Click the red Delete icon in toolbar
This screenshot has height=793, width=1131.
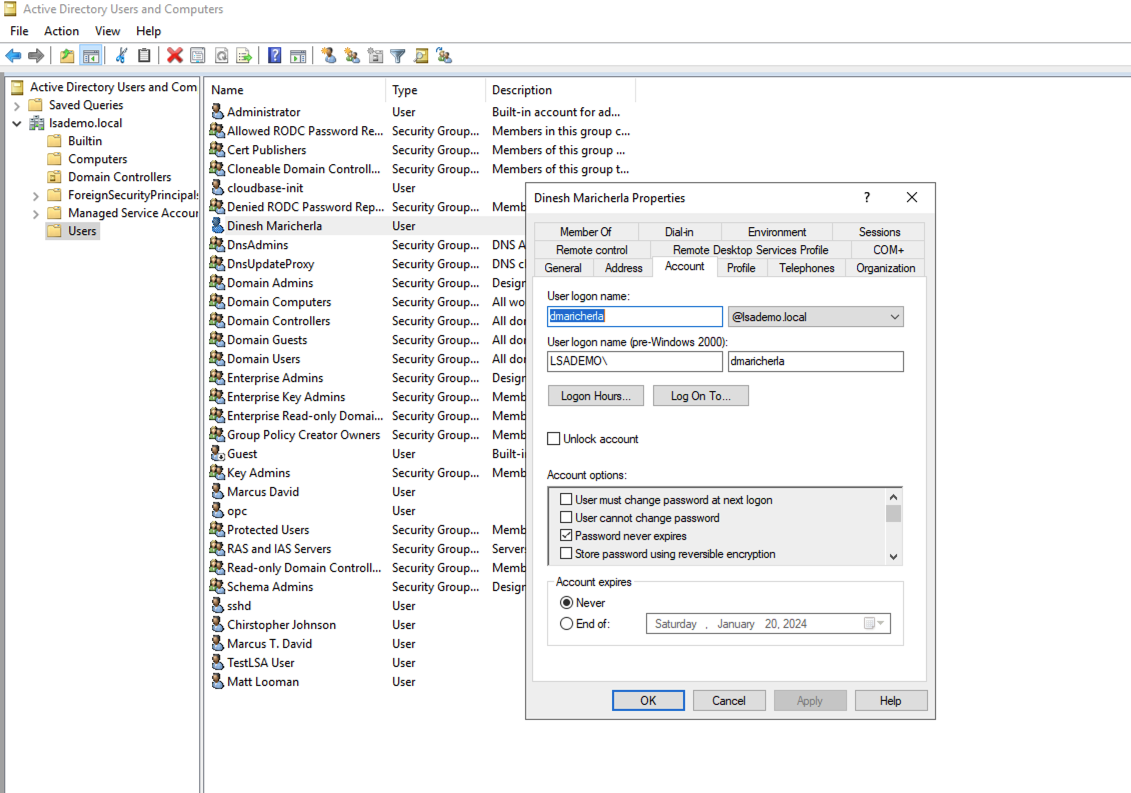(x=175, y=56)
